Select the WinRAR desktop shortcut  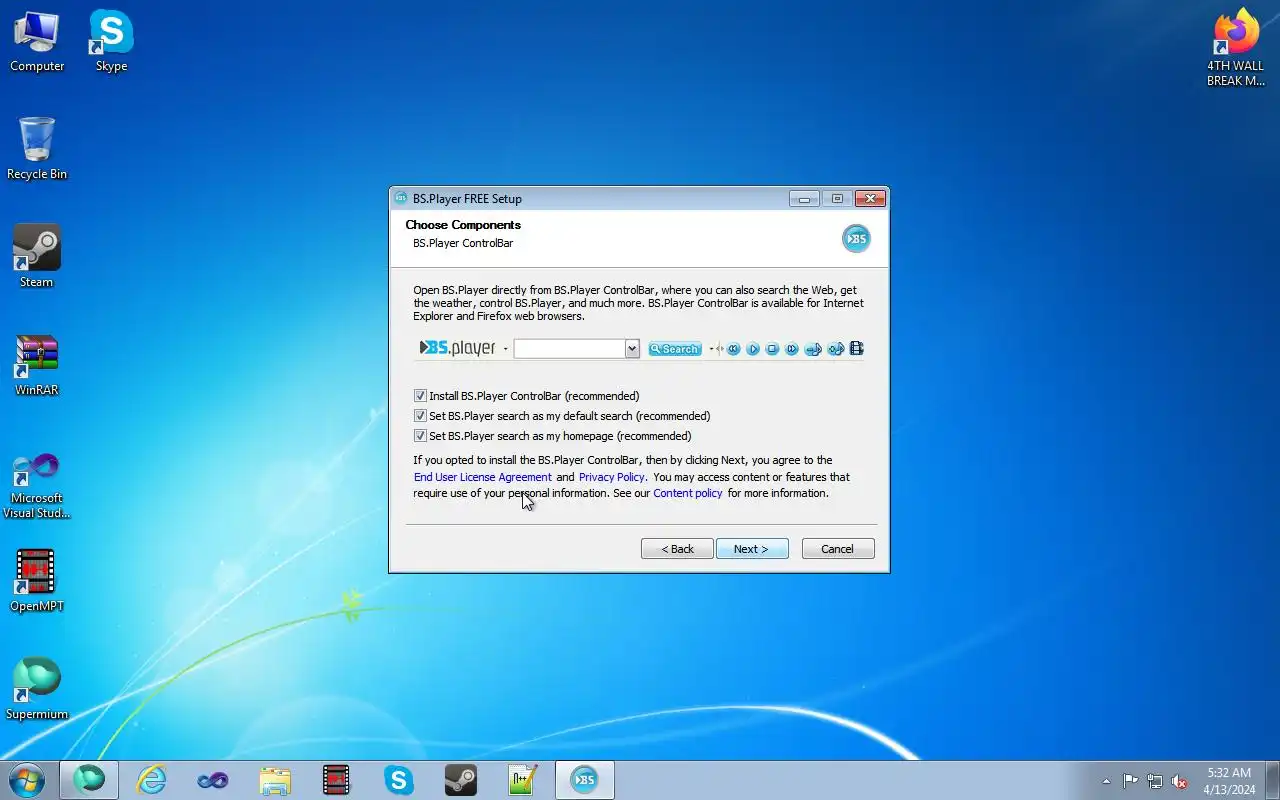coord(37,365)
